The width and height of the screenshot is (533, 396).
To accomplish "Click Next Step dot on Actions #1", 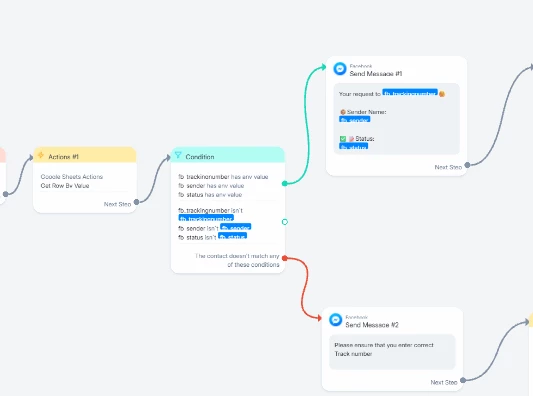I will coord(136,202).
